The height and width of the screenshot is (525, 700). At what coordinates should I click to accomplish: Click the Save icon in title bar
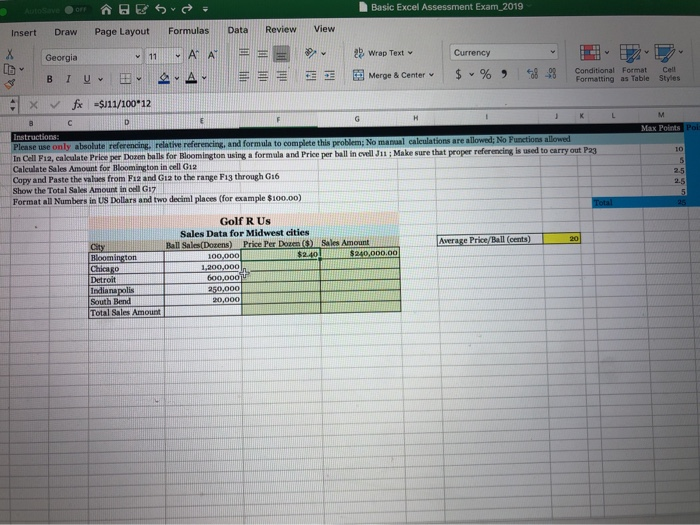pos(124,9)
